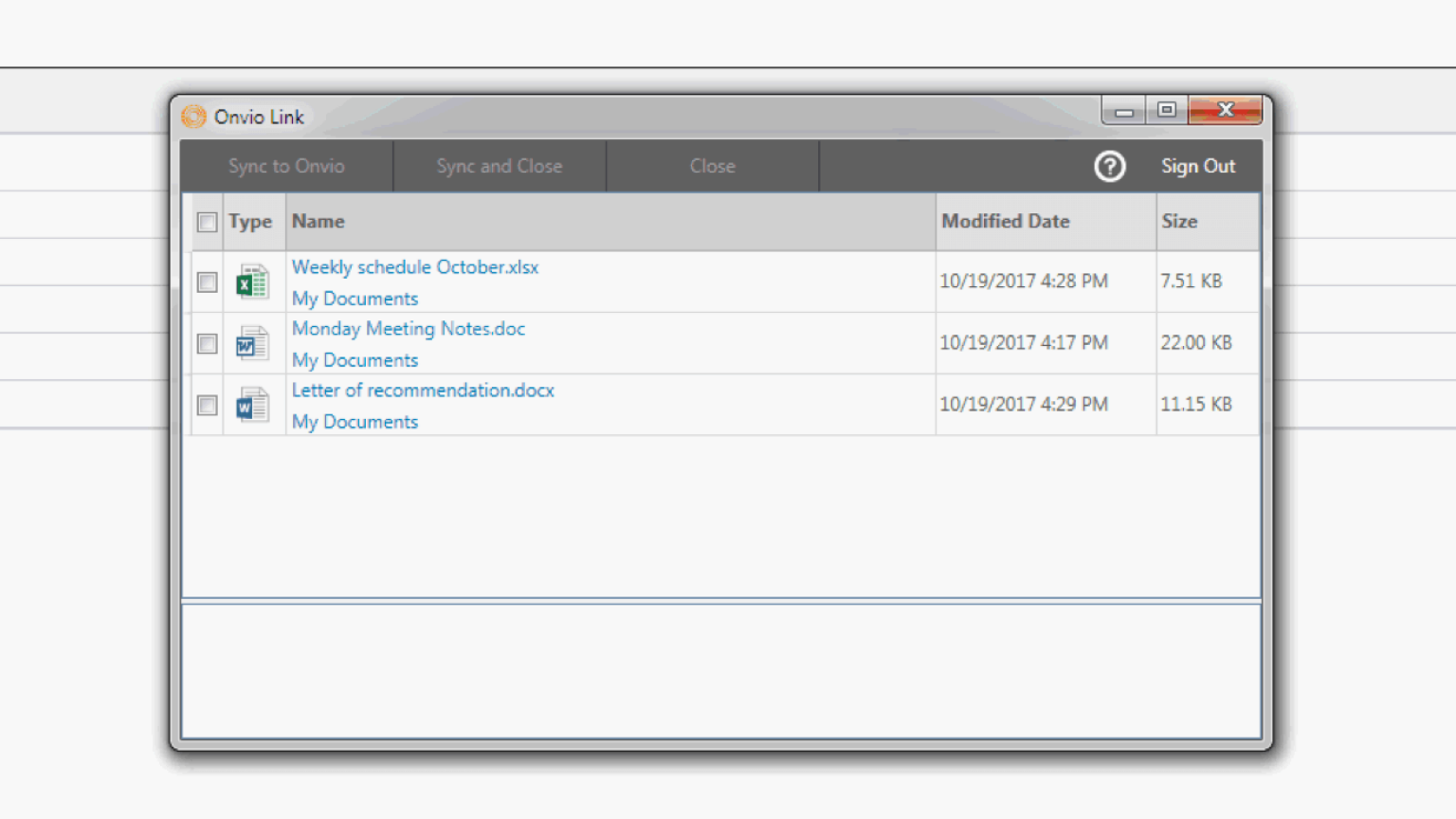This screenshot has width=1456, height=819.
Task: Check the checkbox for Monday Meeting Notes.doc
Action: coord(207,343)
